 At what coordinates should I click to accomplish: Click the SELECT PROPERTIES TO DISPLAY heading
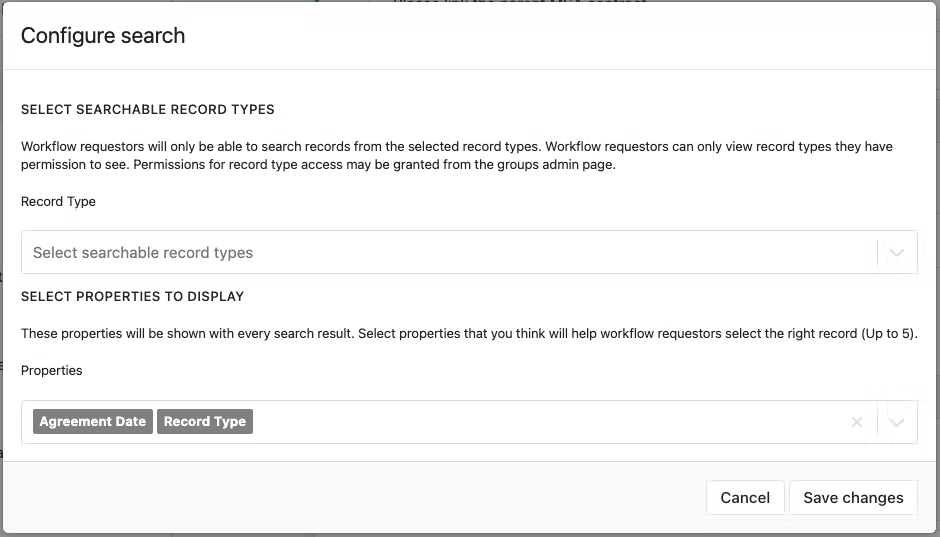(x=132, y=297)
